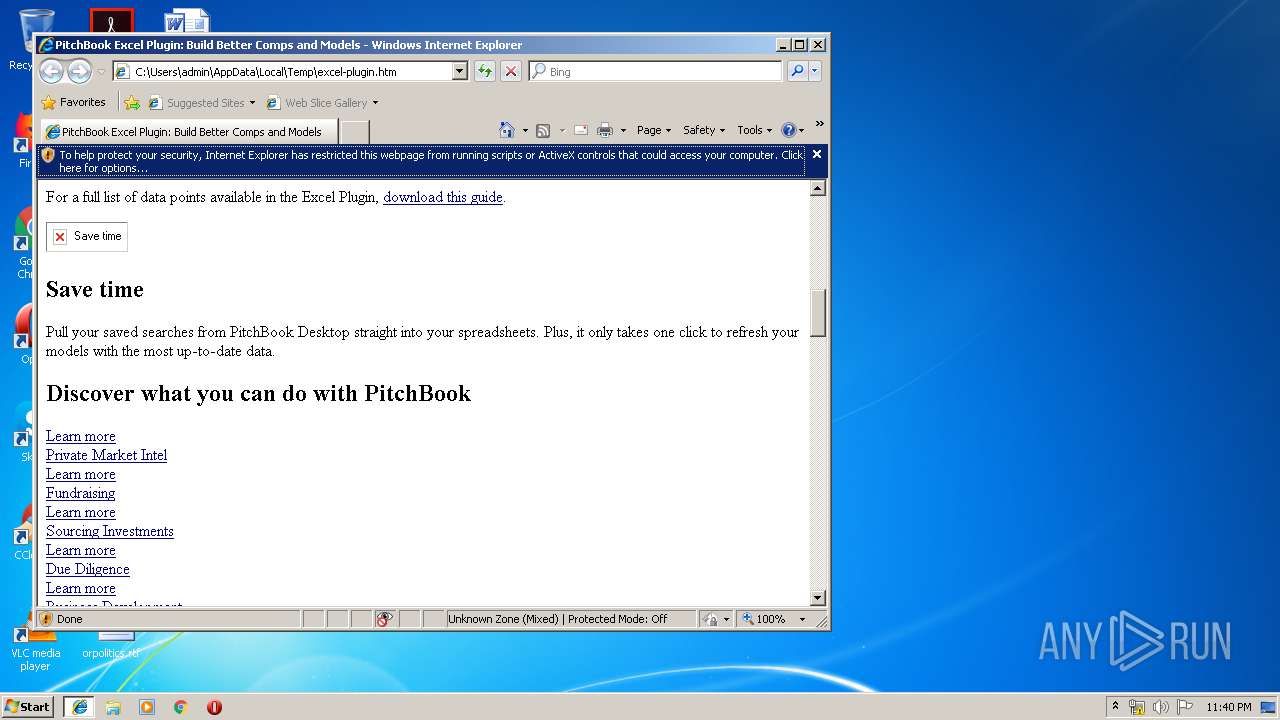Click the Back navigation arrow
Image resolution: width=1280 pixels, height=720 pixels.
[x=52, y=71]
